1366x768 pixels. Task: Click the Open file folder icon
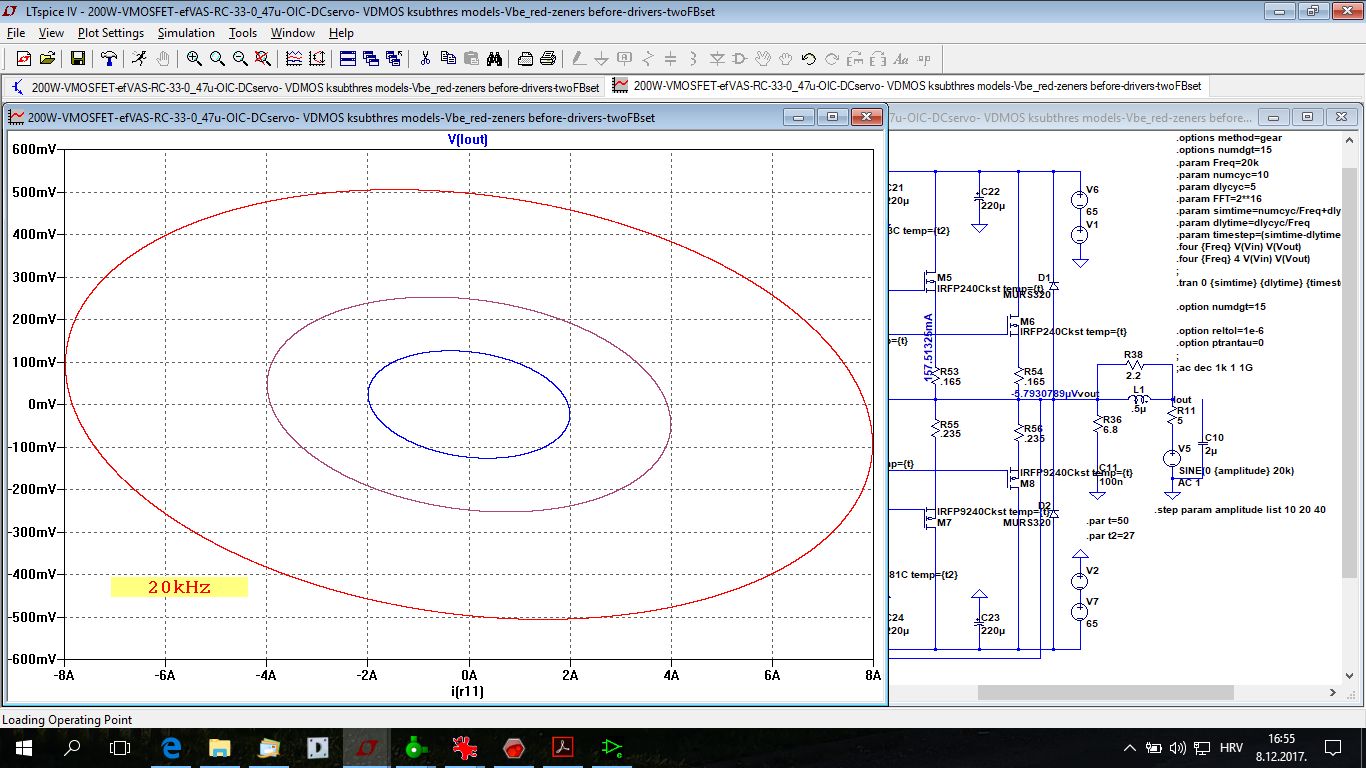[x=47, y=58]
